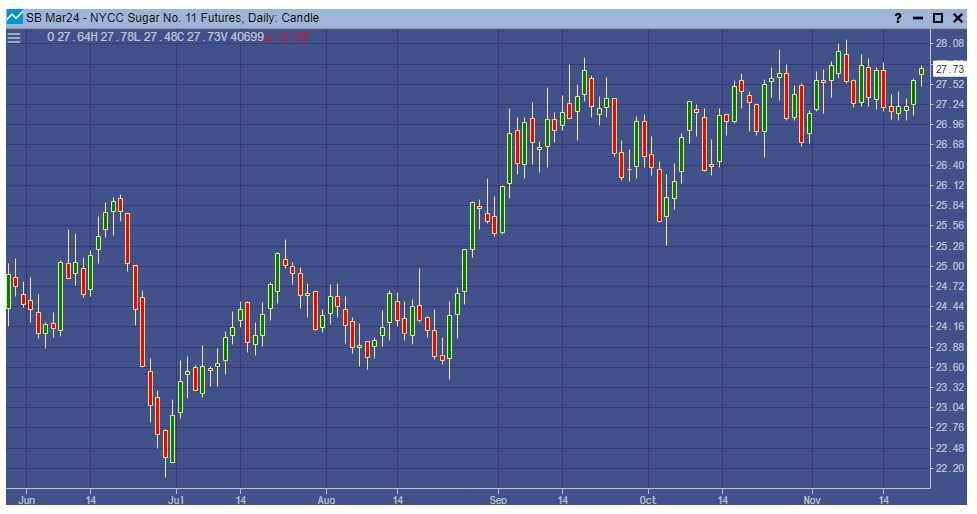The image size is (977, 514).
Task: Click the Jun date axis label
Action: (27, 500)
